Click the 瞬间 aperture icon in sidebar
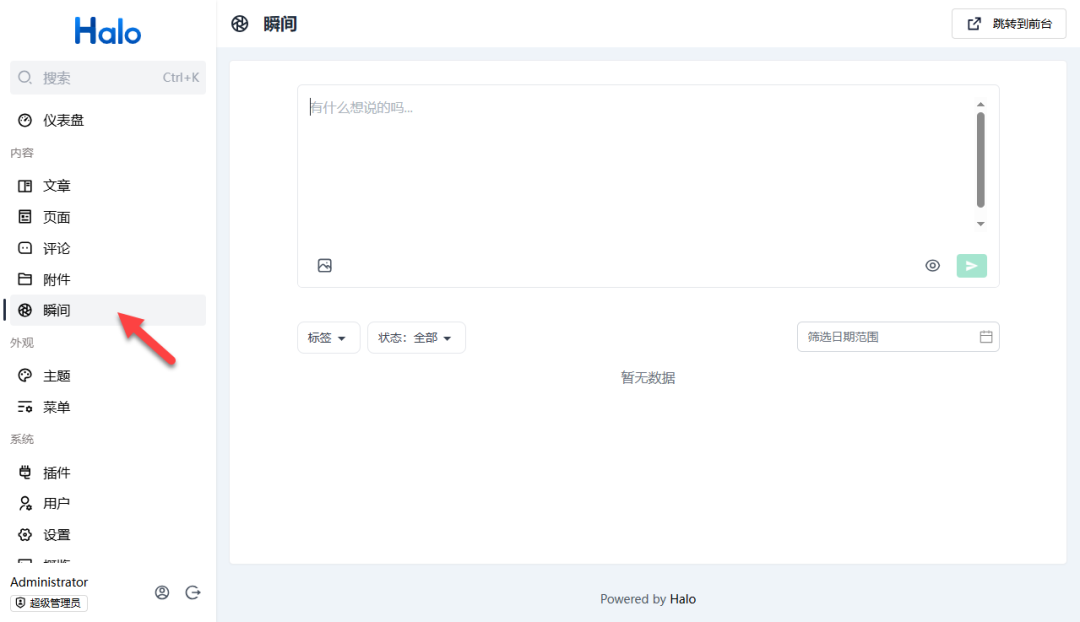 25,310
